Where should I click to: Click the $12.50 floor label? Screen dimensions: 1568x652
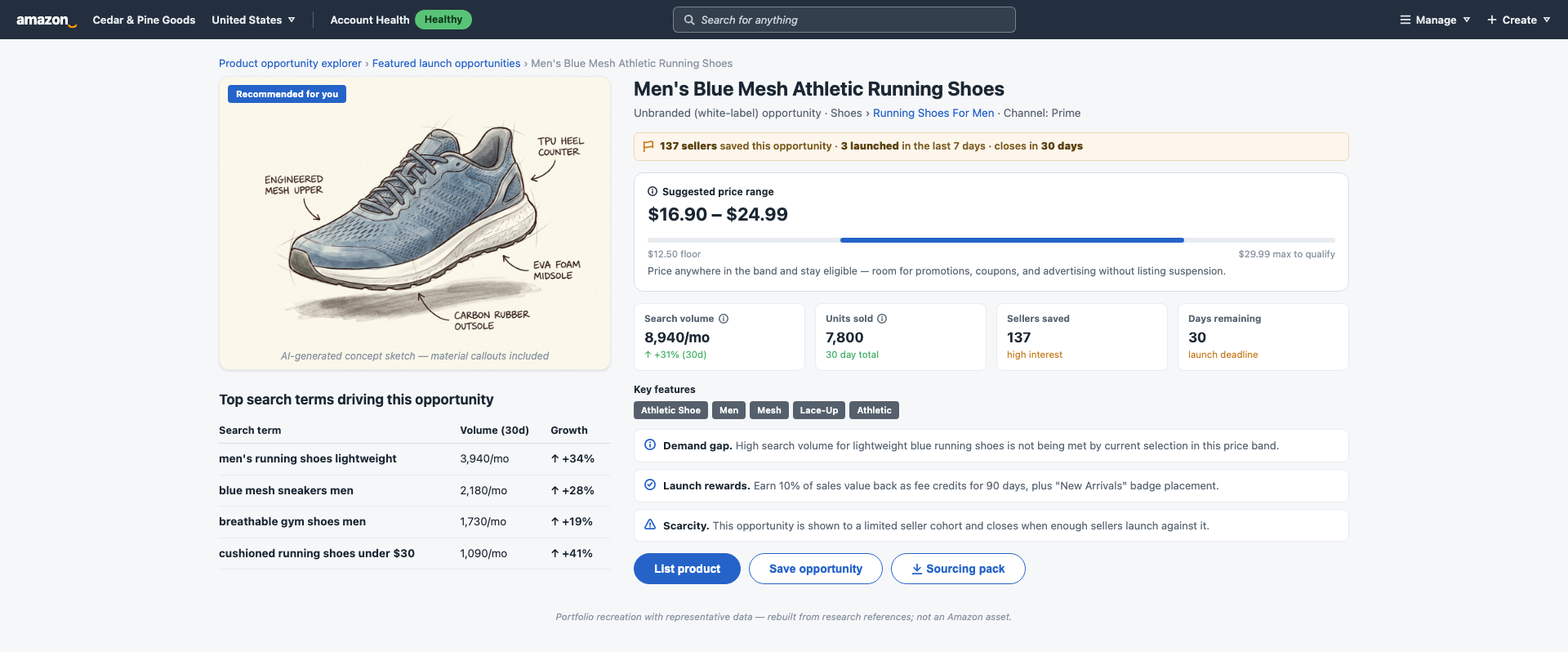674,254
